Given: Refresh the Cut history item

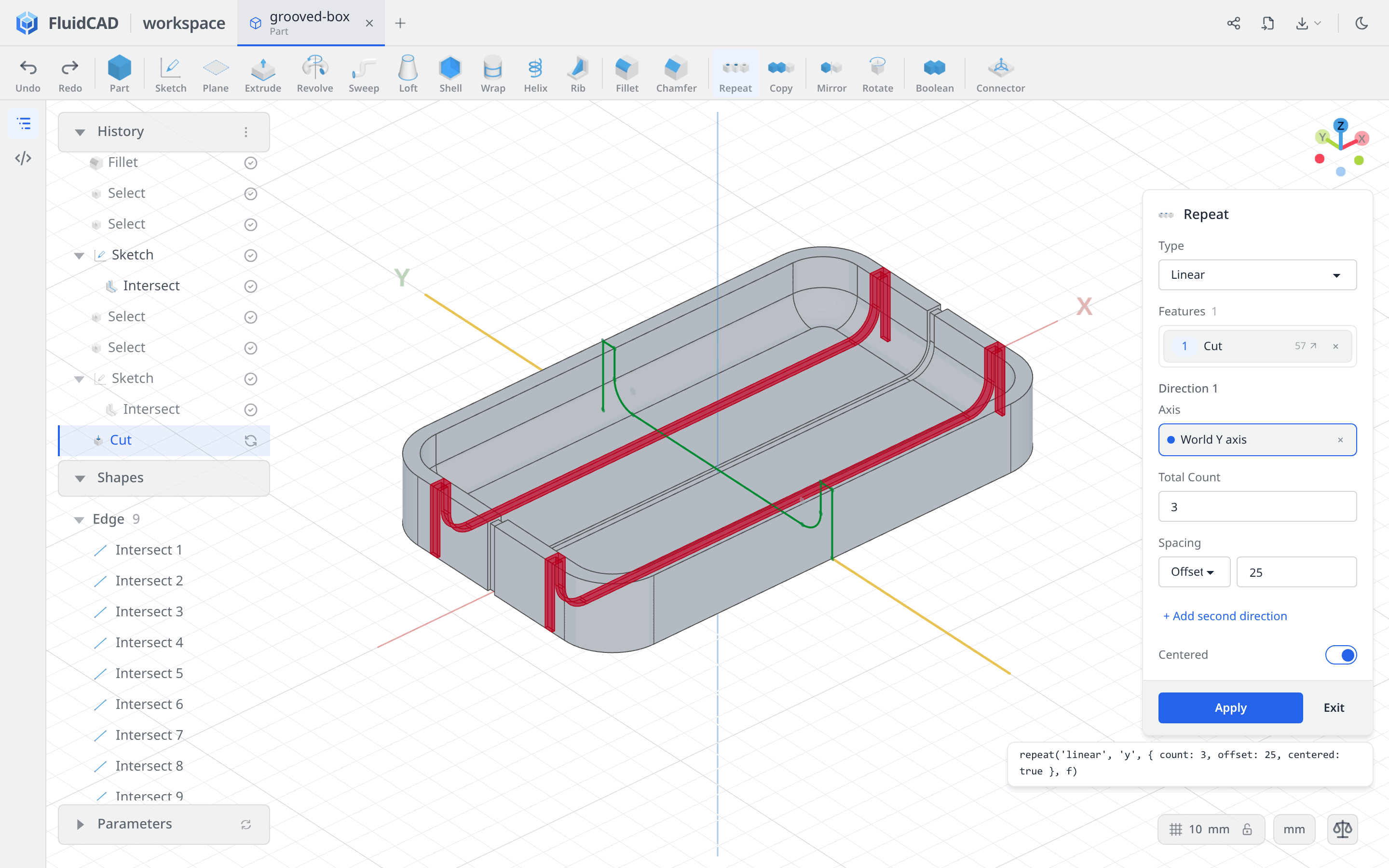Looking at the screenshot, I should (250, 440).
